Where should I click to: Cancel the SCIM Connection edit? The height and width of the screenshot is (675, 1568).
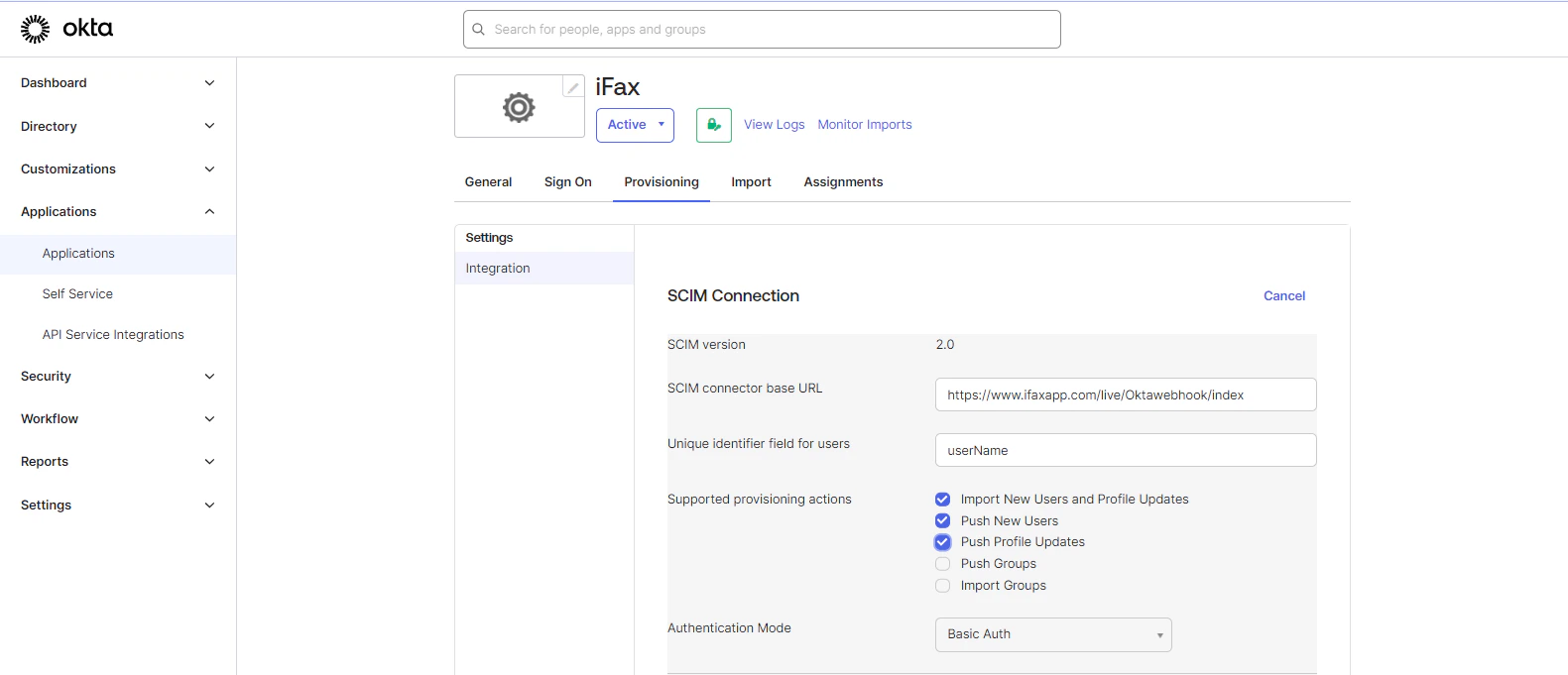[1283, 296]
